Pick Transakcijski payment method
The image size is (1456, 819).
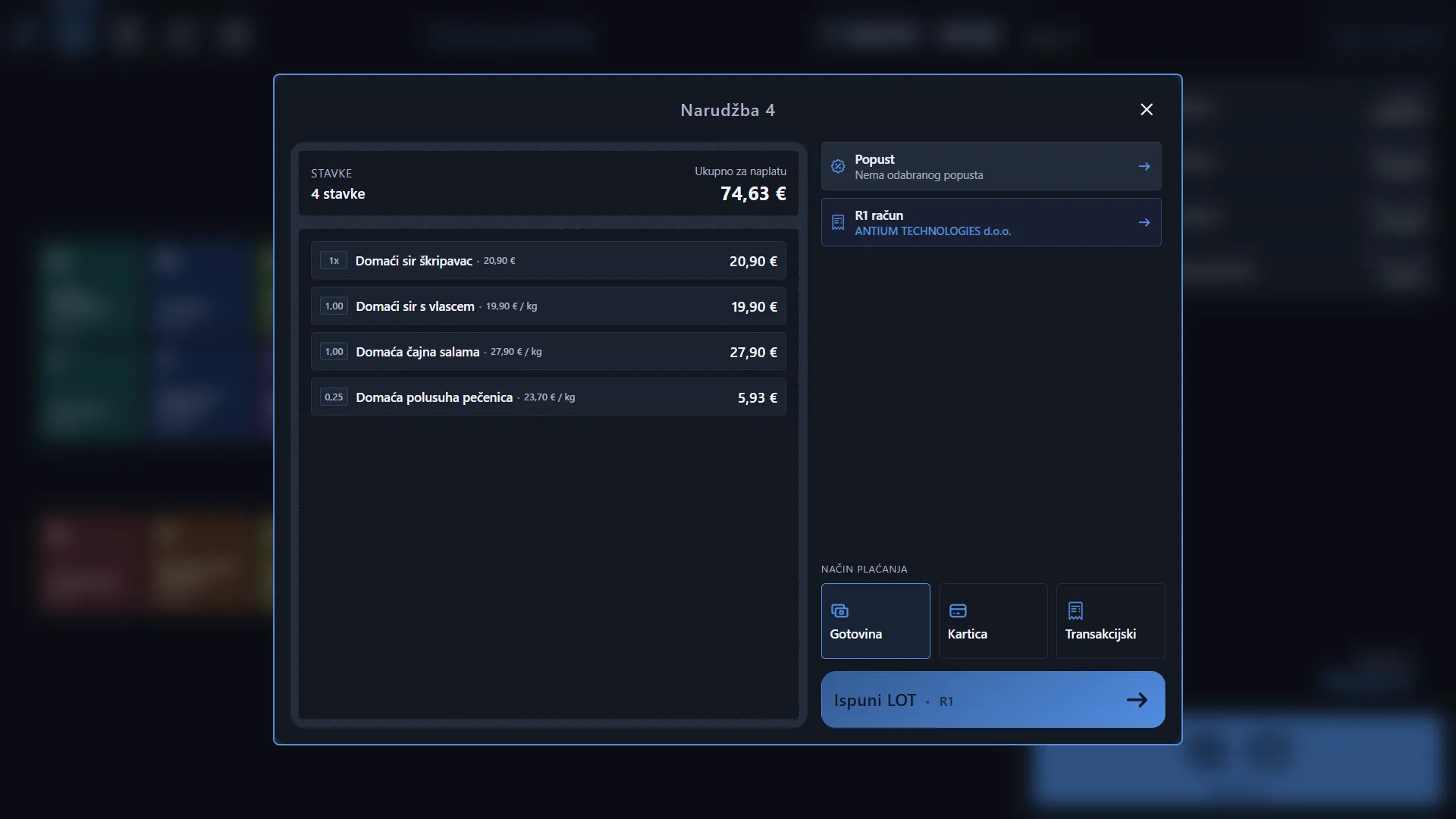1110,620
